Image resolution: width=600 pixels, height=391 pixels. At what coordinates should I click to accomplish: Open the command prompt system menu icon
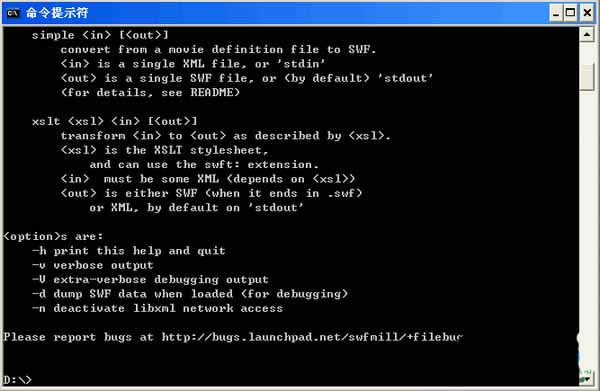(13, 13)
